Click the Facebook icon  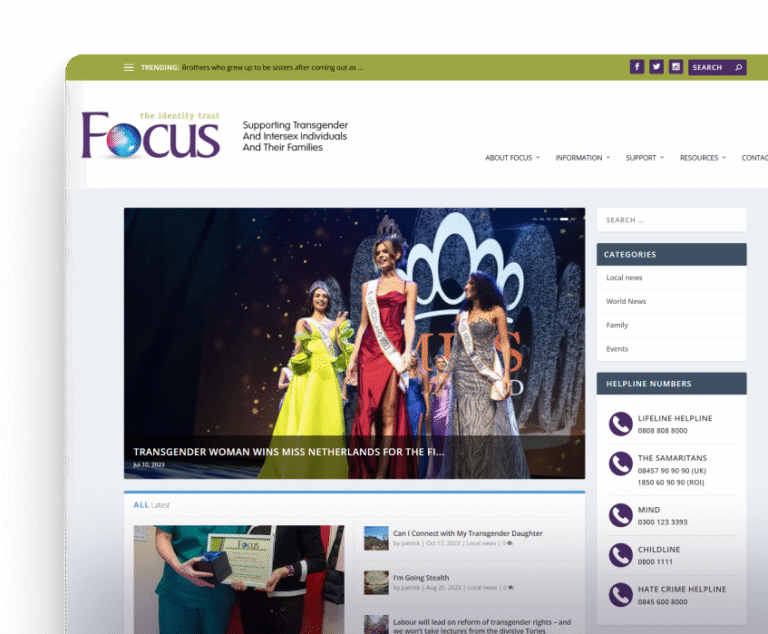[636, 67]
